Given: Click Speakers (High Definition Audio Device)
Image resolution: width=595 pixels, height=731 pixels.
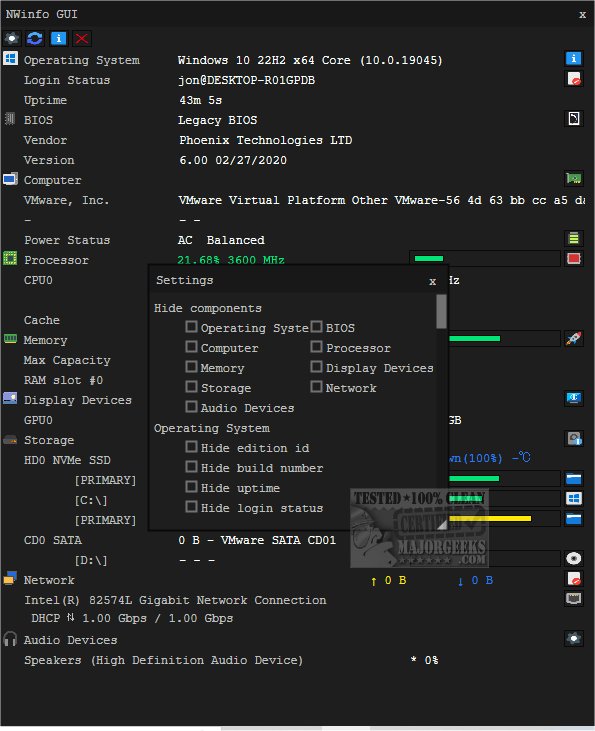Looking at the screenshot, I should pyautogui.click(x=164, y=661).
